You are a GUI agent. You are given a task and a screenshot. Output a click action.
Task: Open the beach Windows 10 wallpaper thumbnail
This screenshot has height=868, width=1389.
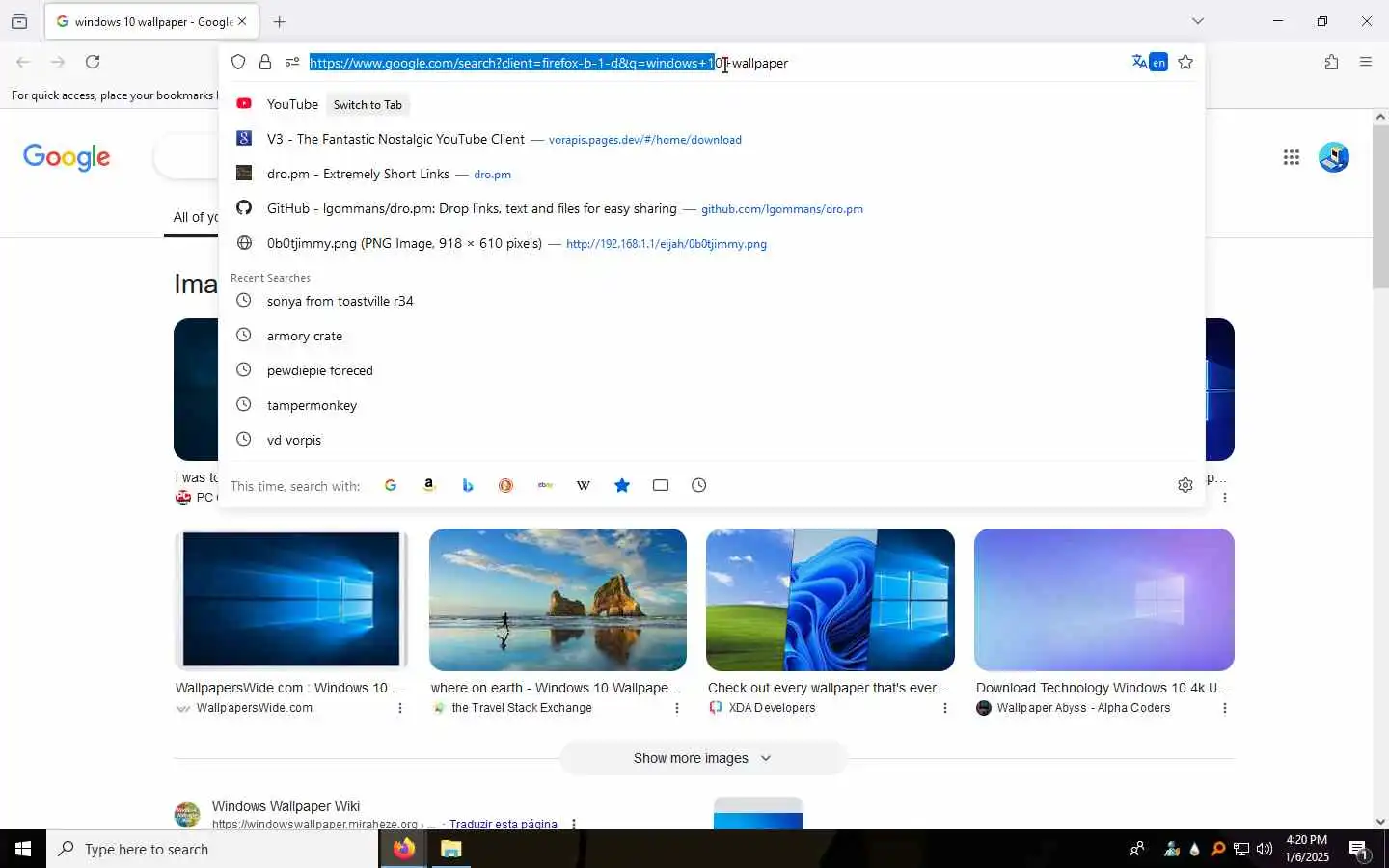558,599
